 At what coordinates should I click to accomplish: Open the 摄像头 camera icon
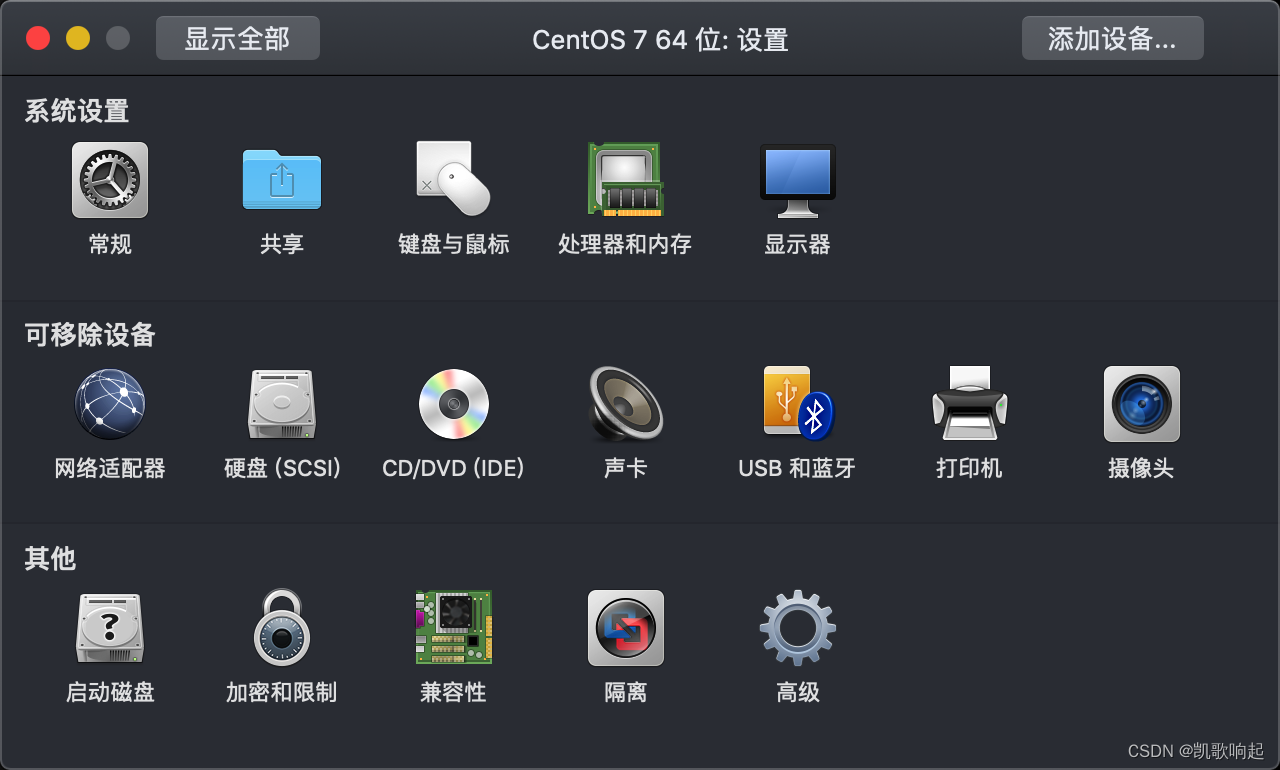(1141, 404)
